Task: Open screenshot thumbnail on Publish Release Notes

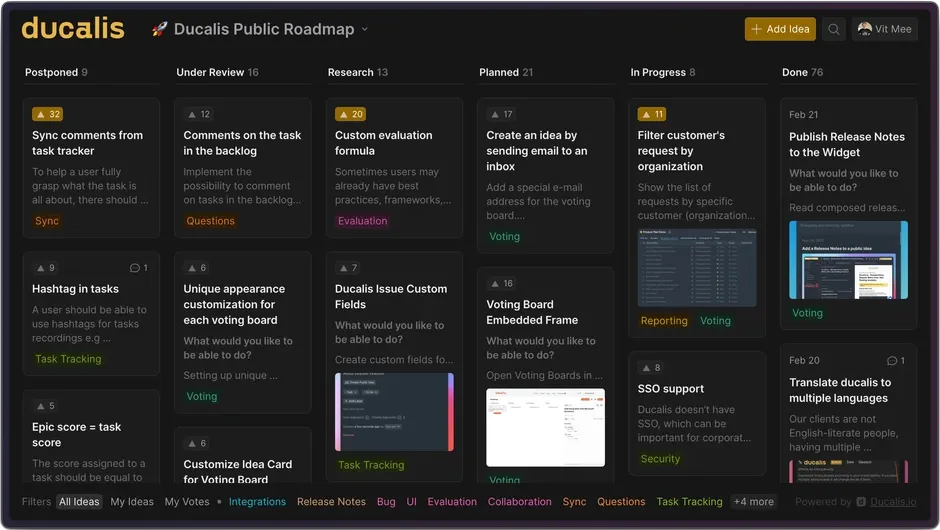Action: pos(848,260)
